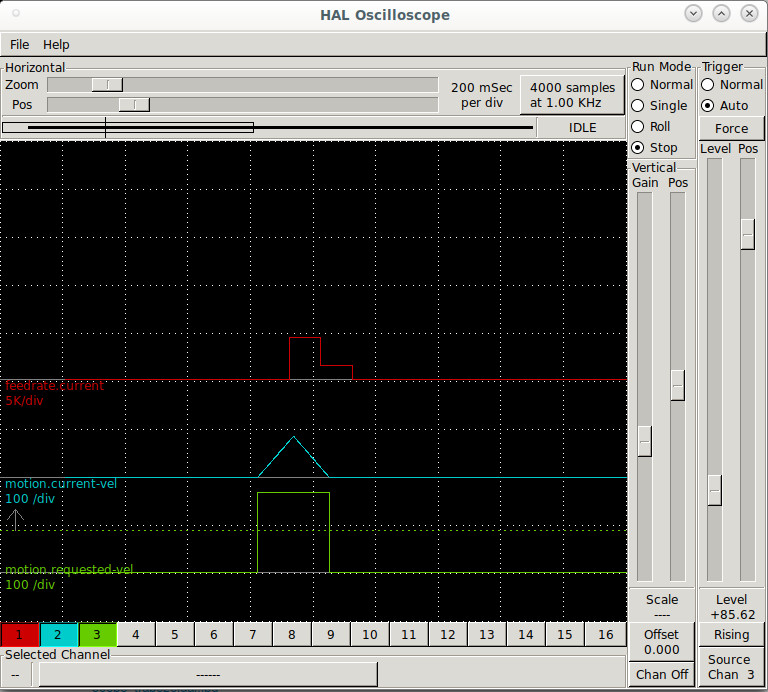Click the Level +85.62 readout
This screenshot has width=768, height=692.
[x=732, y=607]
